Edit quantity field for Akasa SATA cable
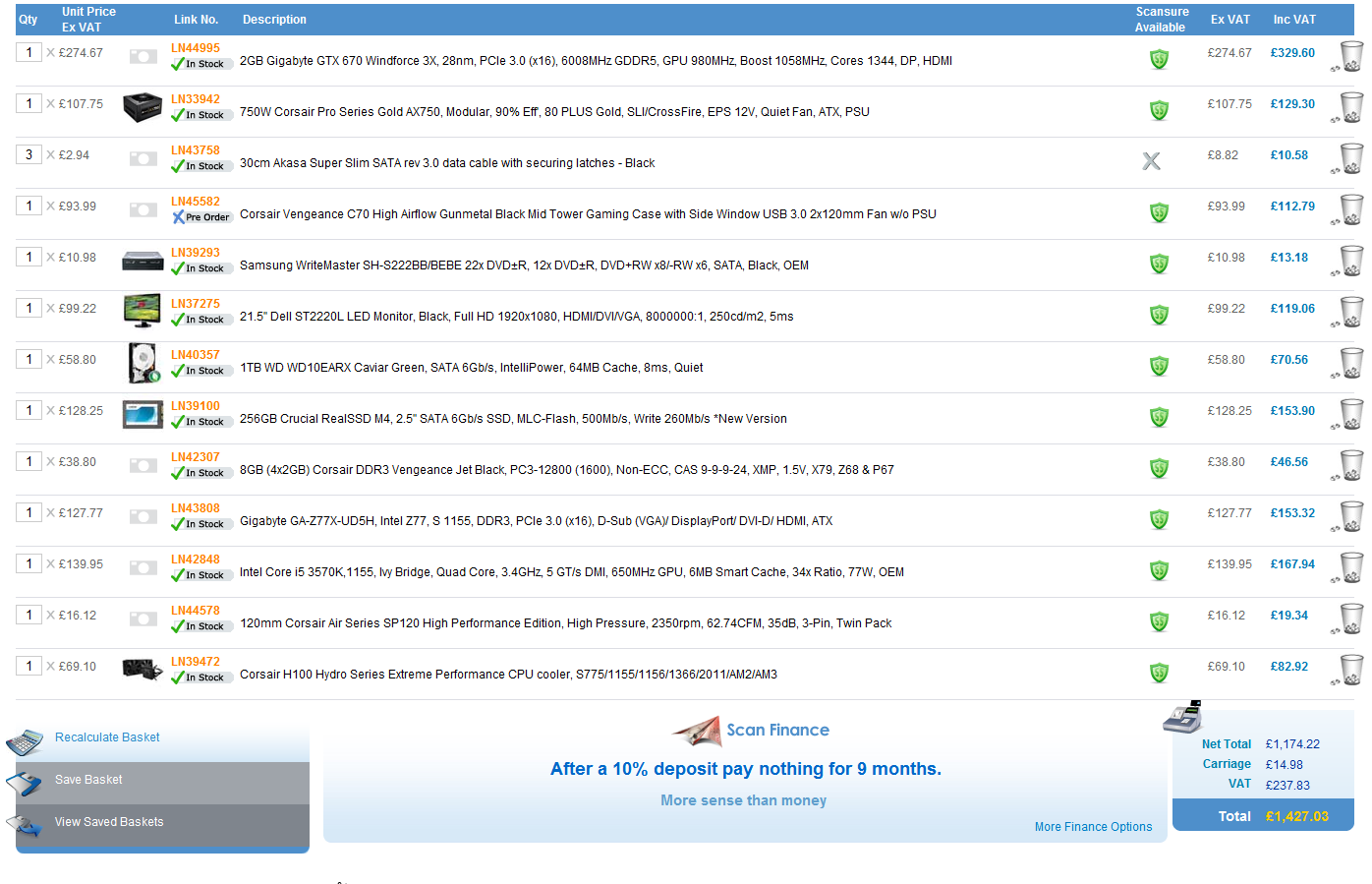The image size is (1372, 884). pos(29,154)
